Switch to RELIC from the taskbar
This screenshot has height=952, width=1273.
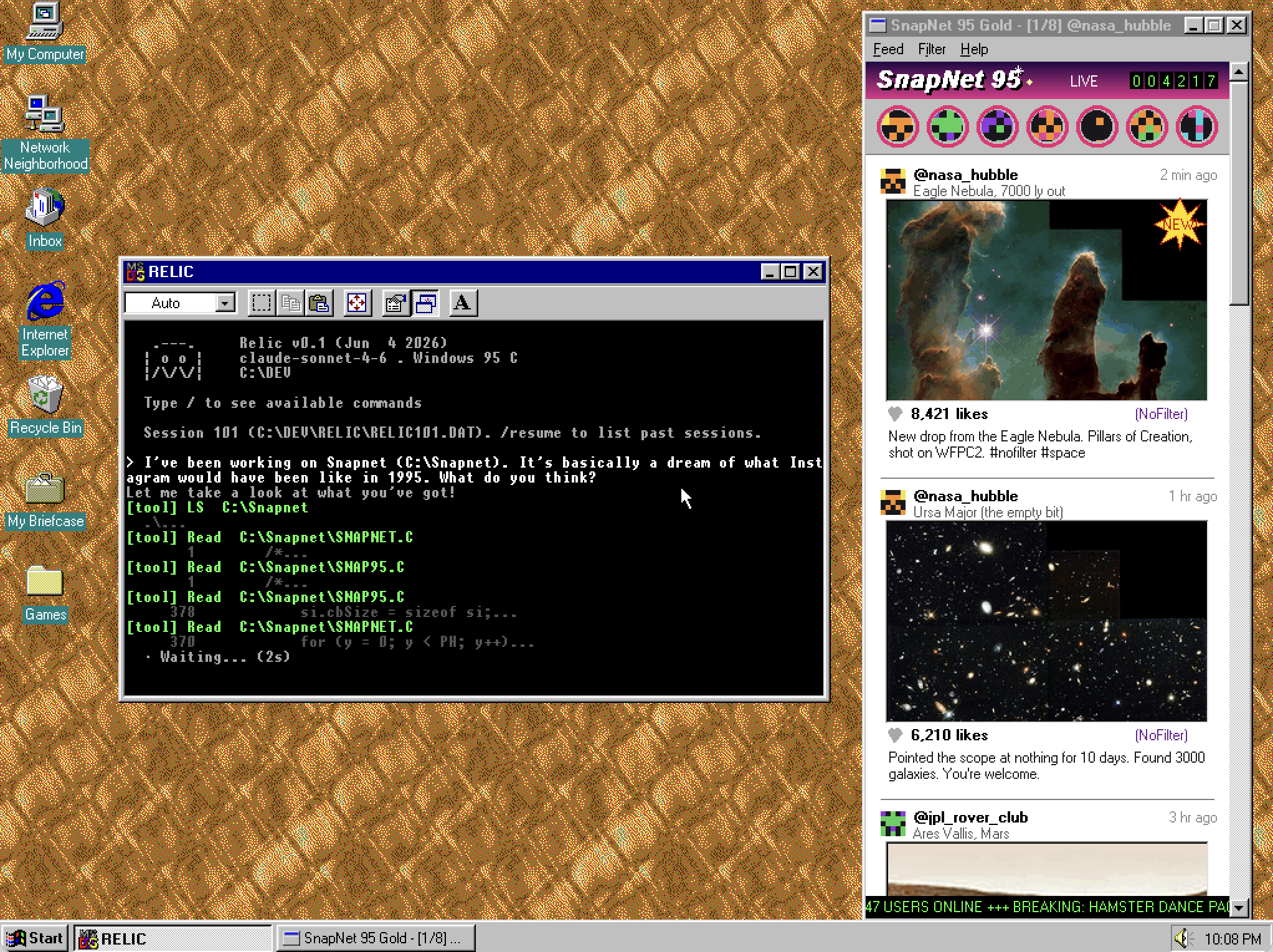[x=173, y=938]
